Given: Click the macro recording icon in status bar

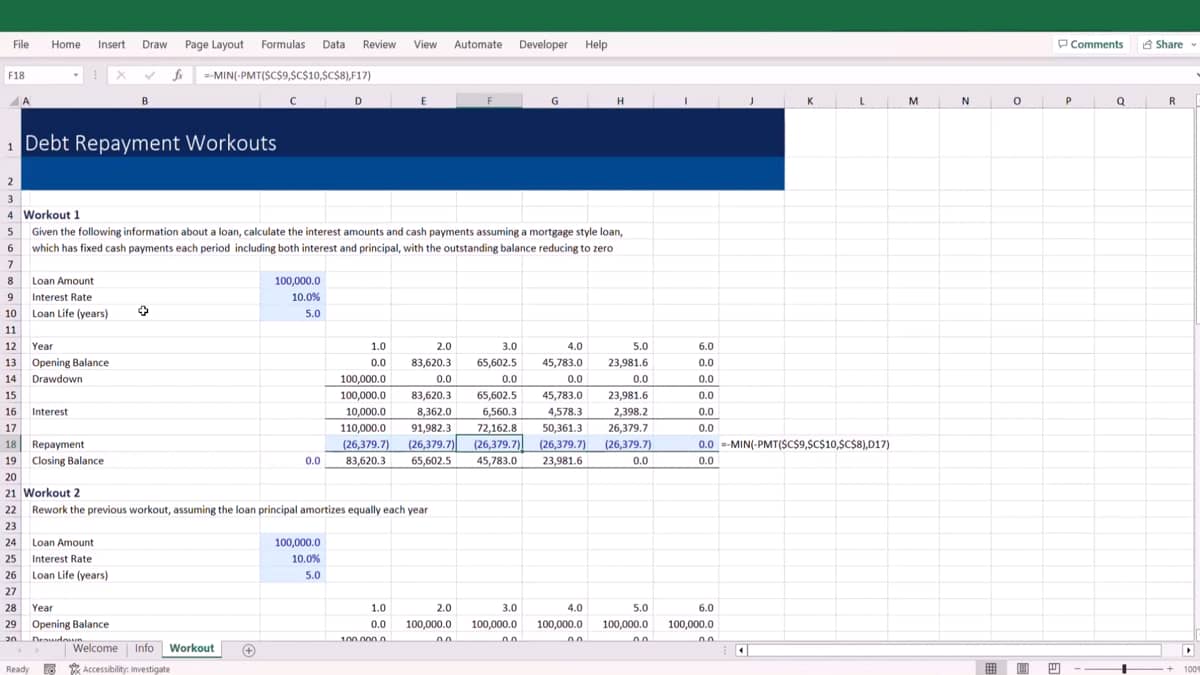Looking at the screenshot, I should point(49,669).
